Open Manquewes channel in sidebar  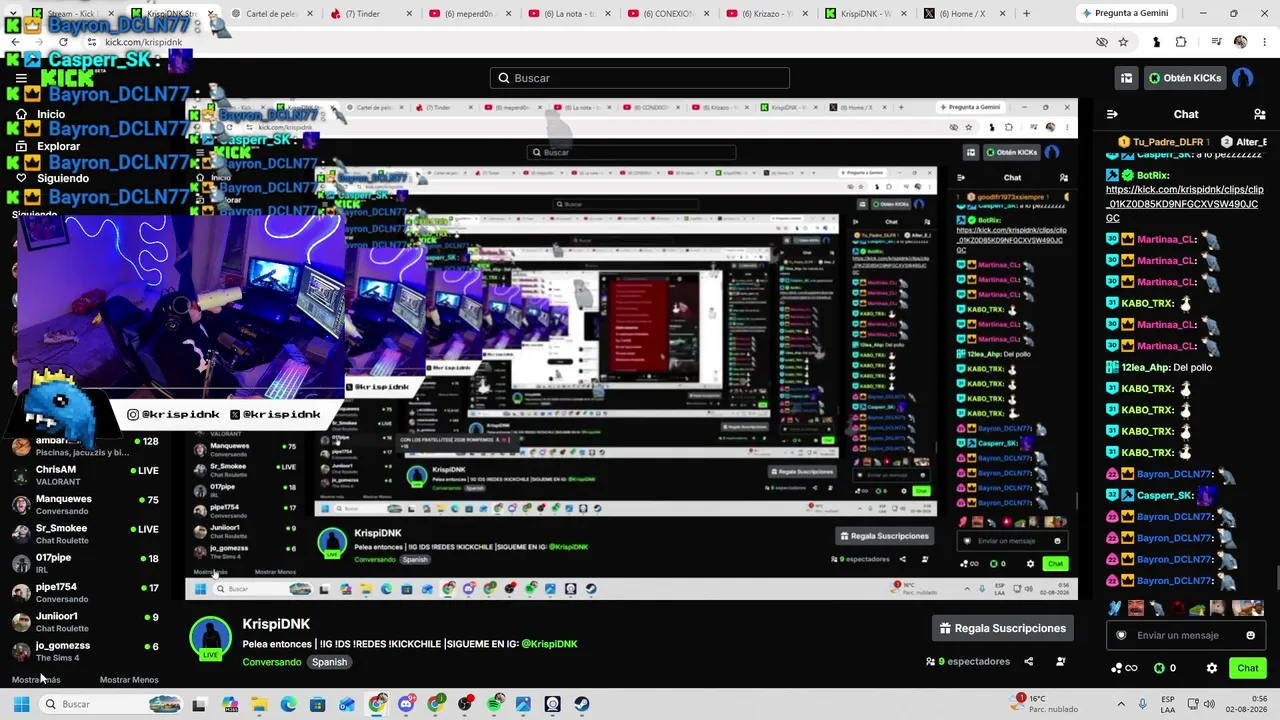(85, 504)
